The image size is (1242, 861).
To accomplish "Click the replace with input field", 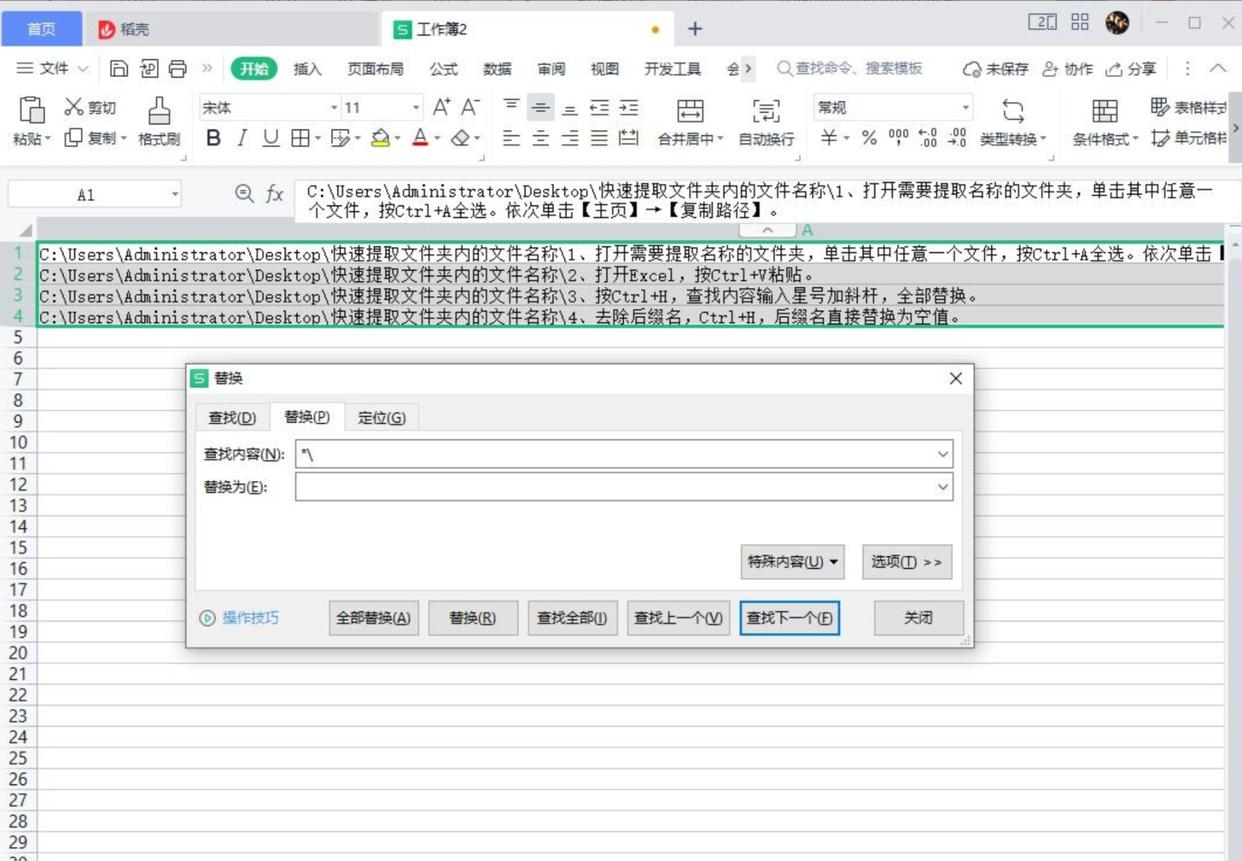I will [614, 487].
